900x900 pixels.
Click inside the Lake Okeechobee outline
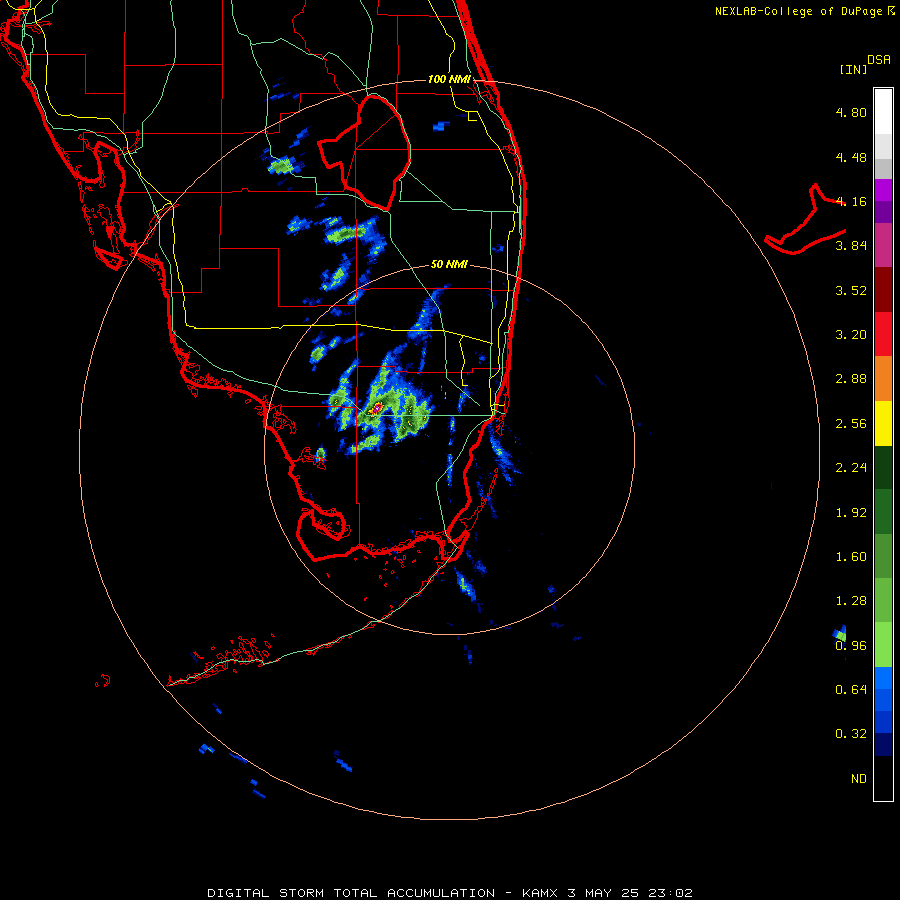373,152
